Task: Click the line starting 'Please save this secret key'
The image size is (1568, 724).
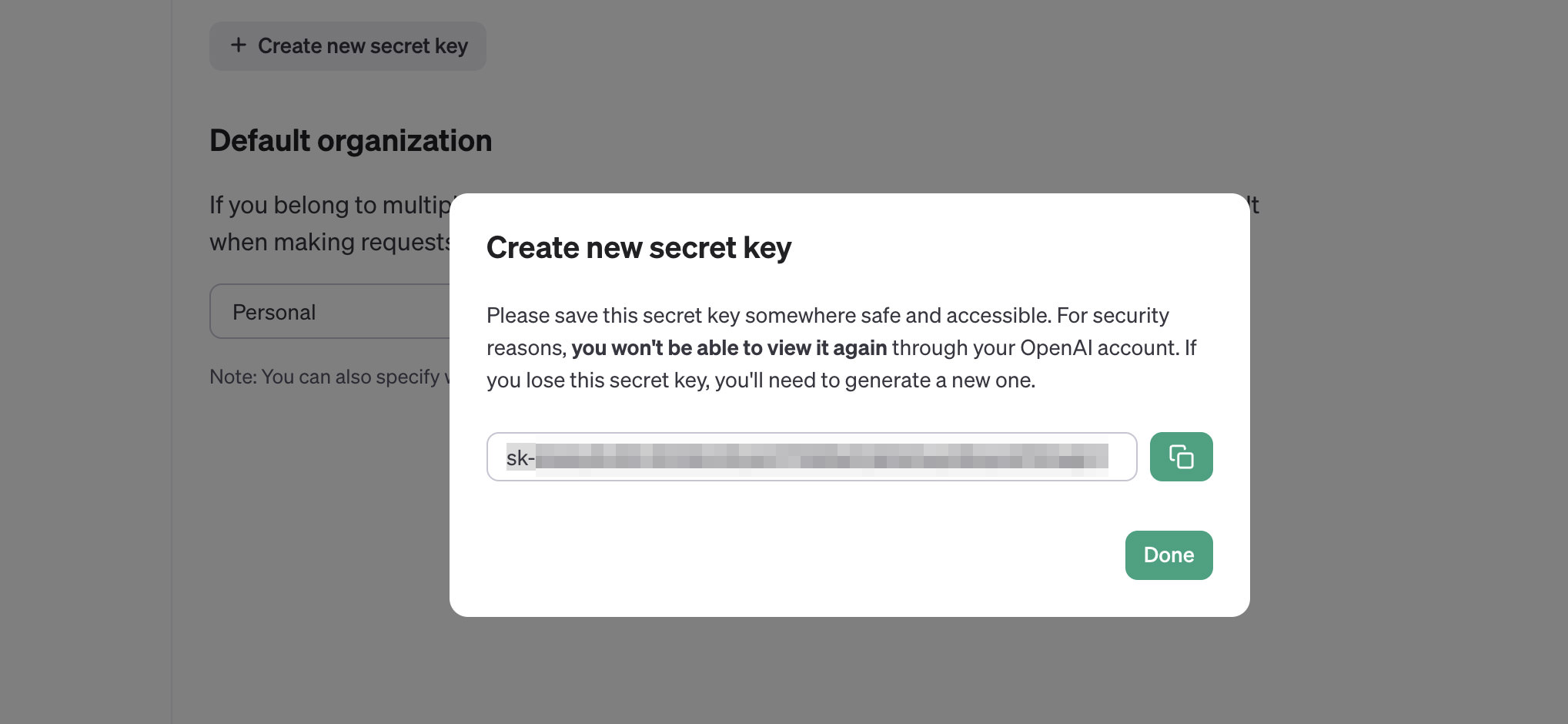Action: point(827,316)
